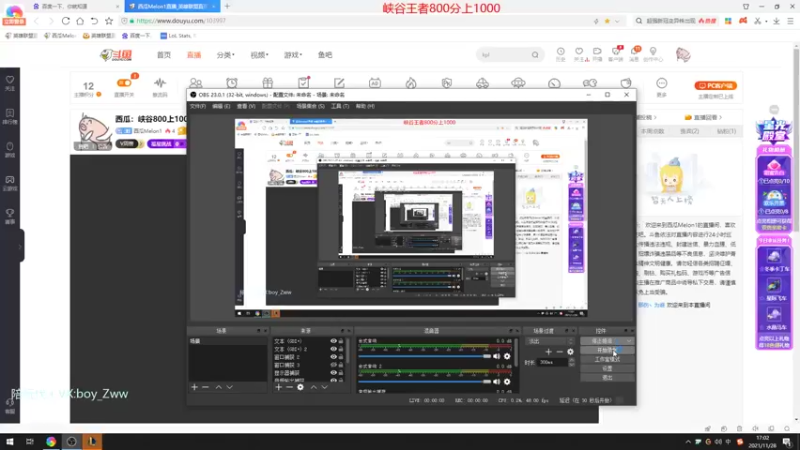This screenshot has height=450, width=800.
Task: Click the user avatar in the Douyu header
Action: 683,55
